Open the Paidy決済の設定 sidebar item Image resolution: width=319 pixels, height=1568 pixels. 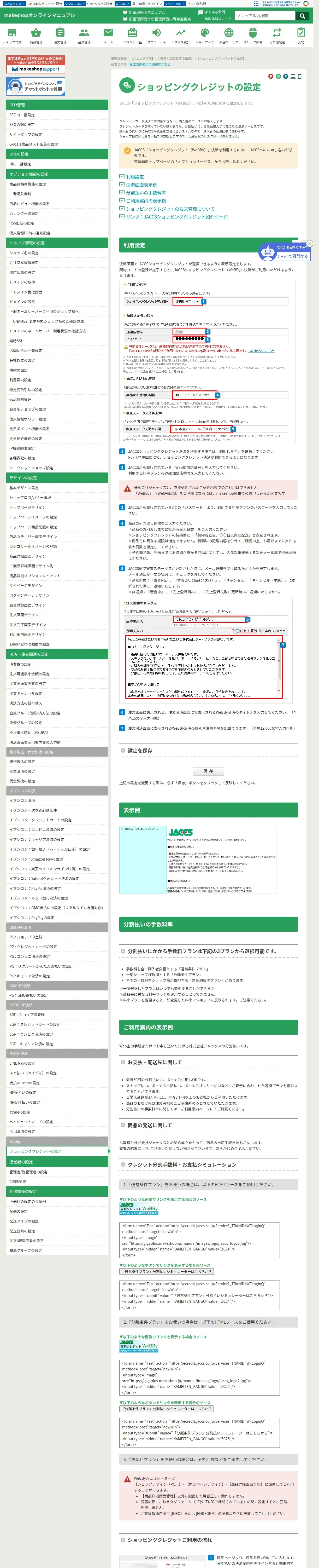click(57, 1131)
